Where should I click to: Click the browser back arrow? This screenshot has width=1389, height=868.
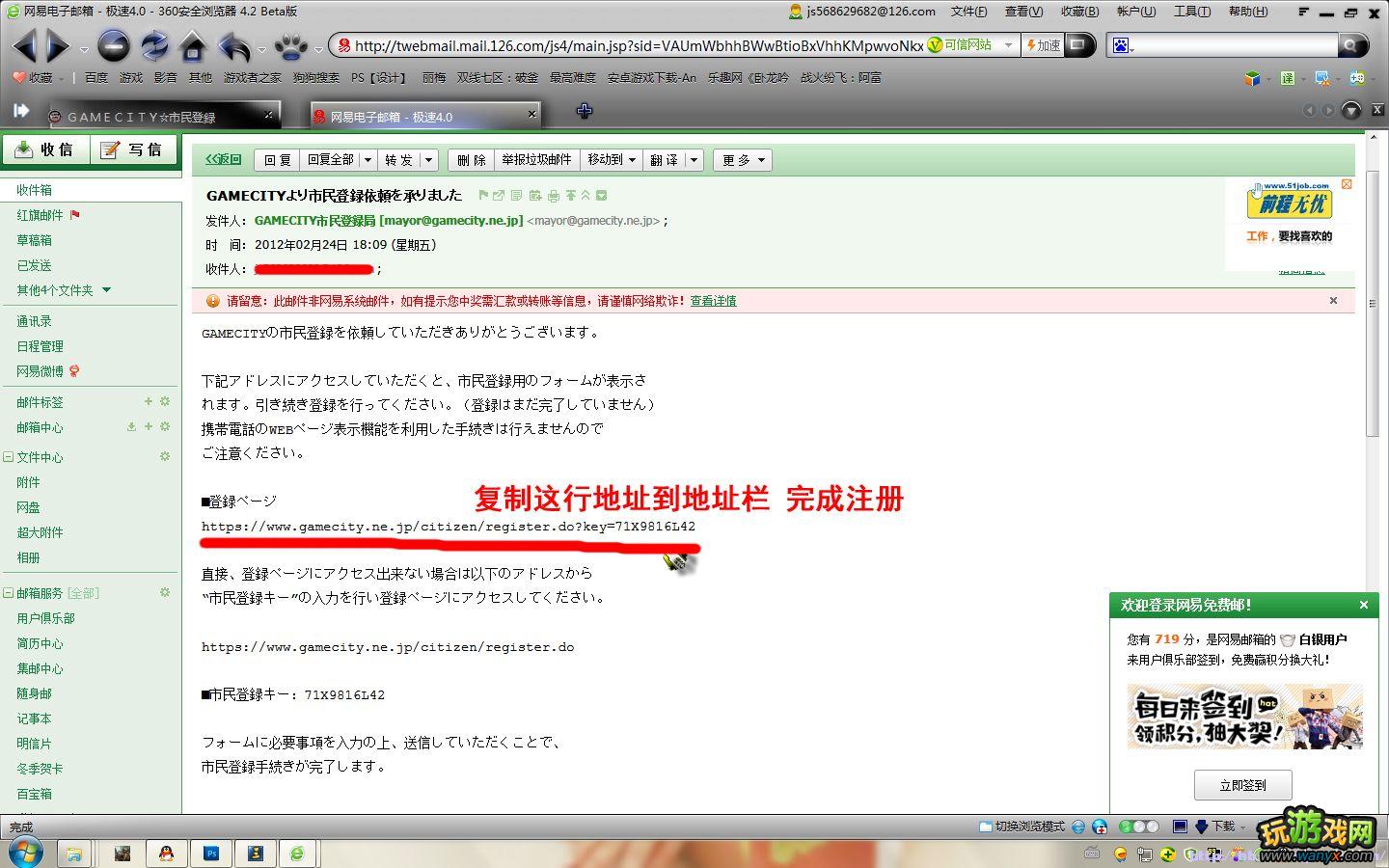point(24,45)
